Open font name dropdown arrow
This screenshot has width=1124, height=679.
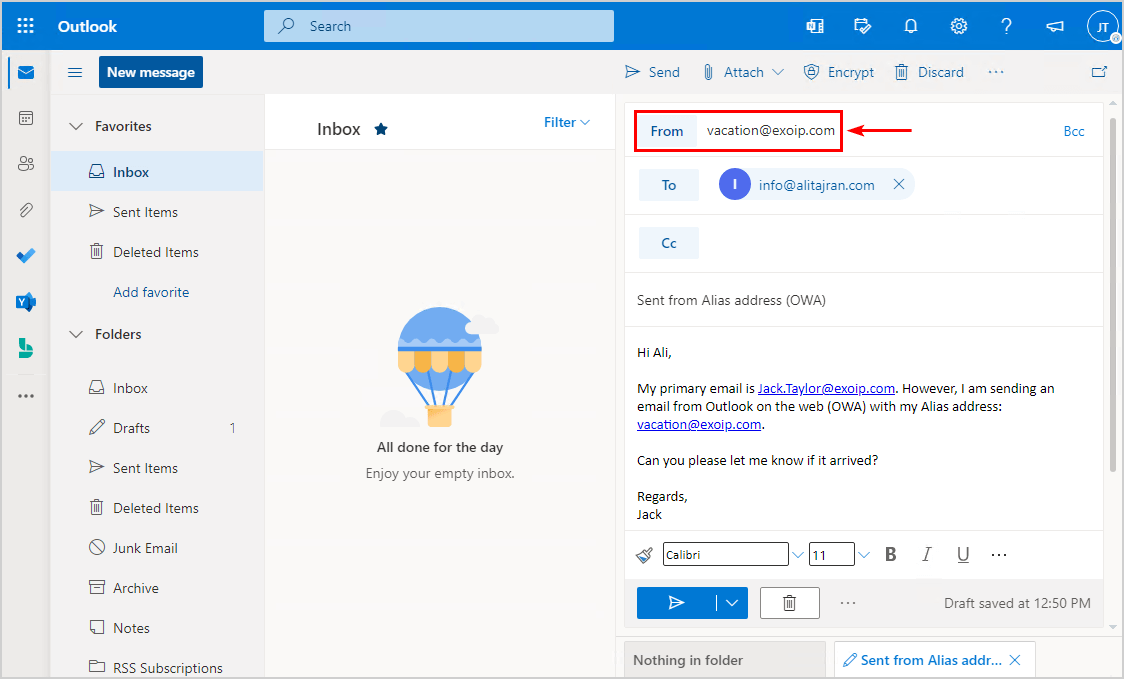coord(797,554)
